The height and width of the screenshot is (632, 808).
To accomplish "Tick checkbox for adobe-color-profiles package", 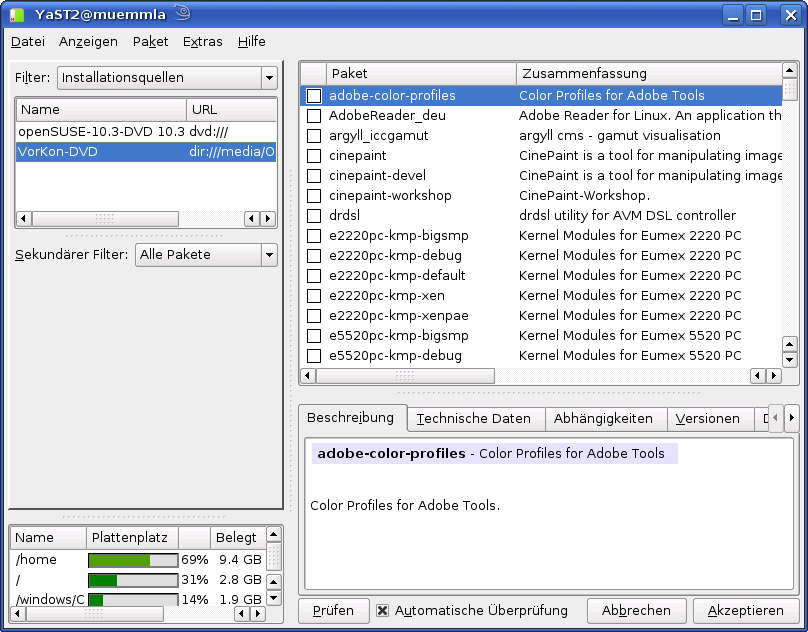I will pyautogui.click(x=314, y=96).
